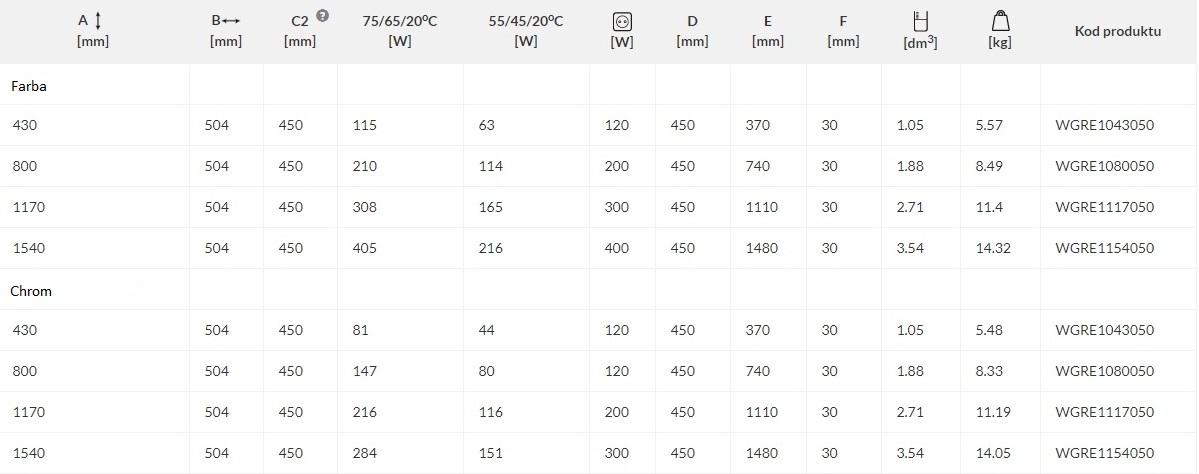1199x474 pixels.
Task: Click the water capacity container icon
Action: click(x=920, y=21)
